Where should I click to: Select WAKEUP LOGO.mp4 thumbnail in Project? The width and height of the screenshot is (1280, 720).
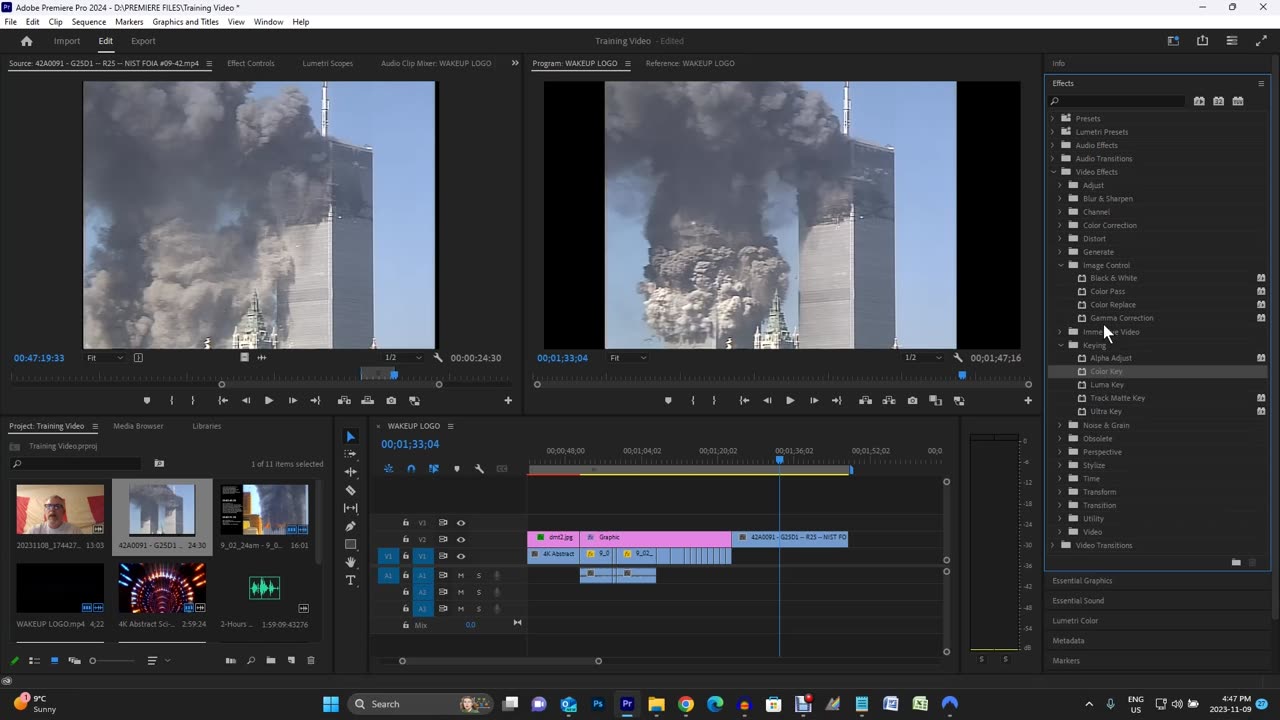(60, 588)
